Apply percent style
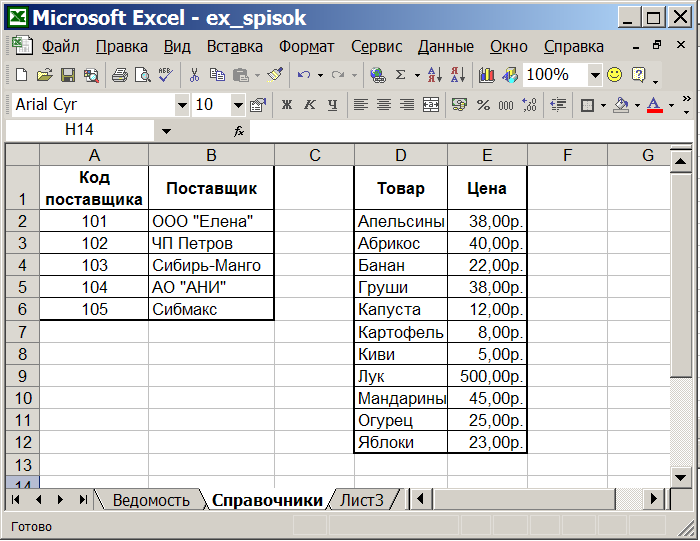700x541 pixels. tap(483, 105)
